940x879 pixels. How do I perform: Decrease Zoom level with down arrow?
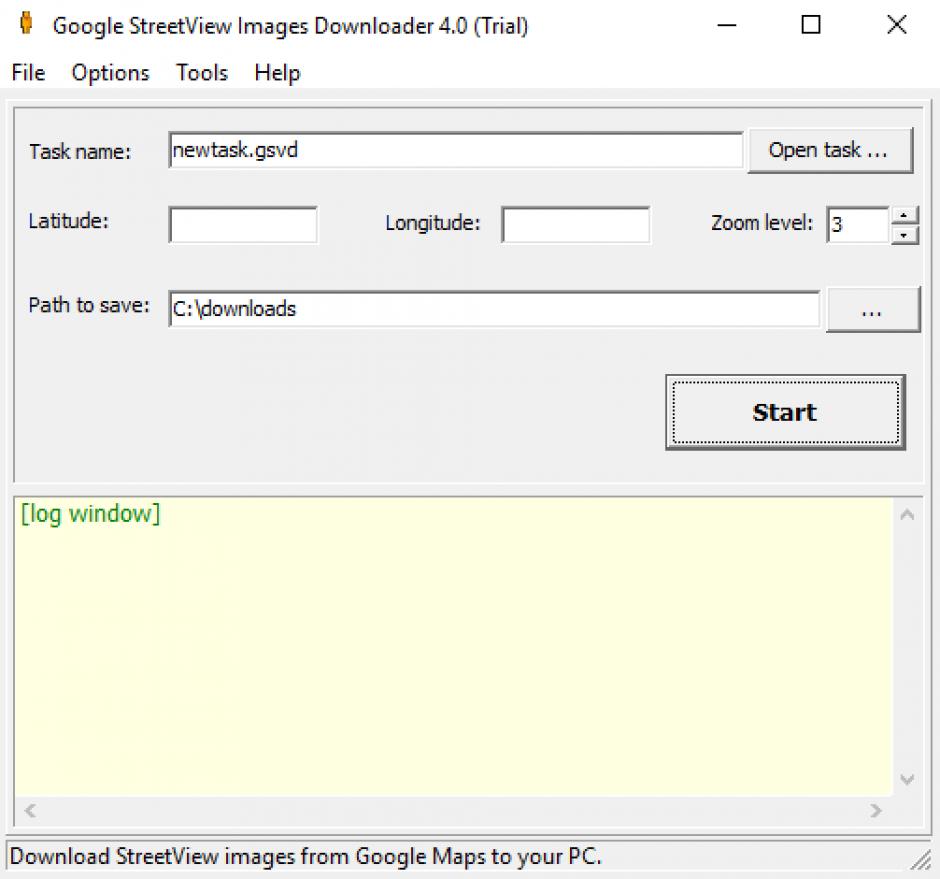point(905,235)
